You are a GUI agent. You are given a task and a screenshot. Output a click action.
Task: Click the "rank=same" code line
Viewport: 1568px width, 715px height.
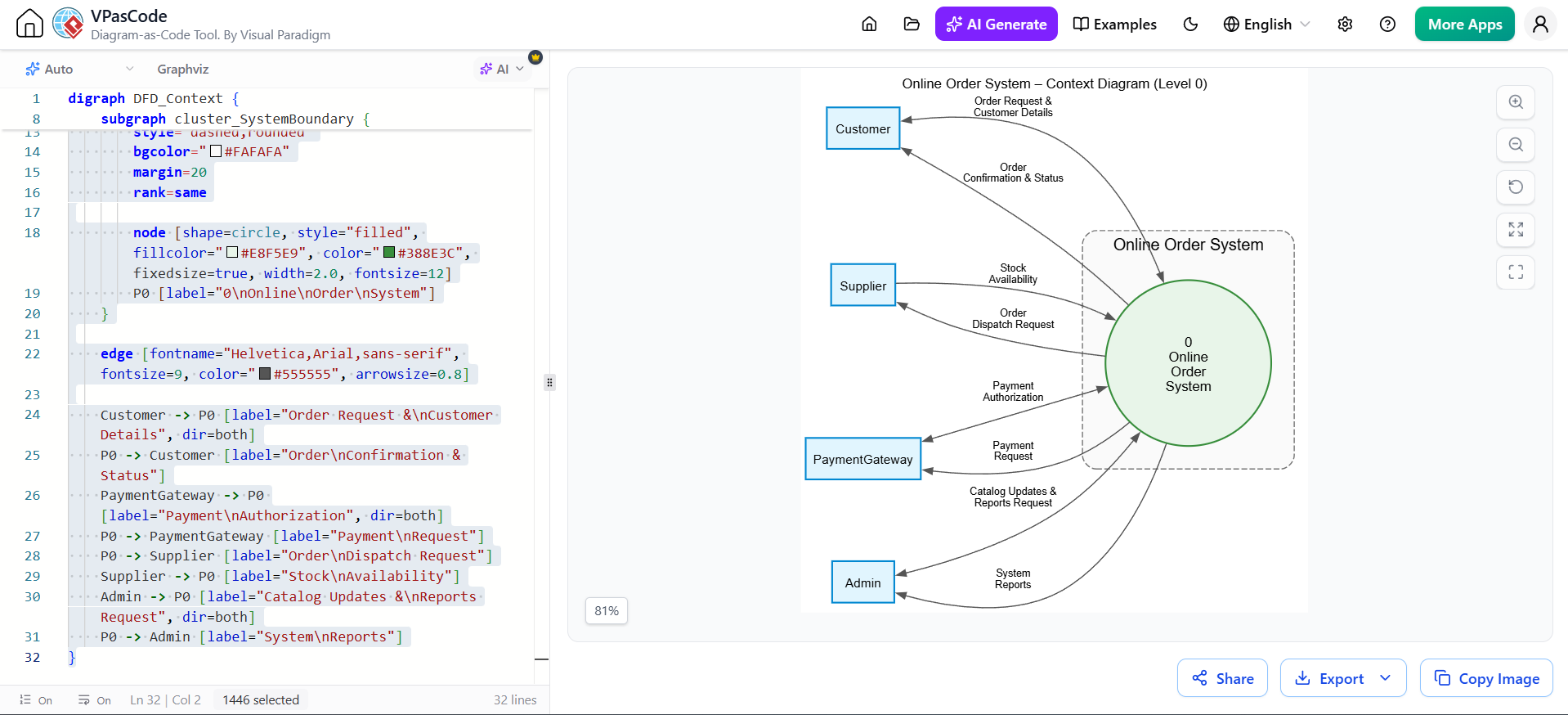coord(170,192)
